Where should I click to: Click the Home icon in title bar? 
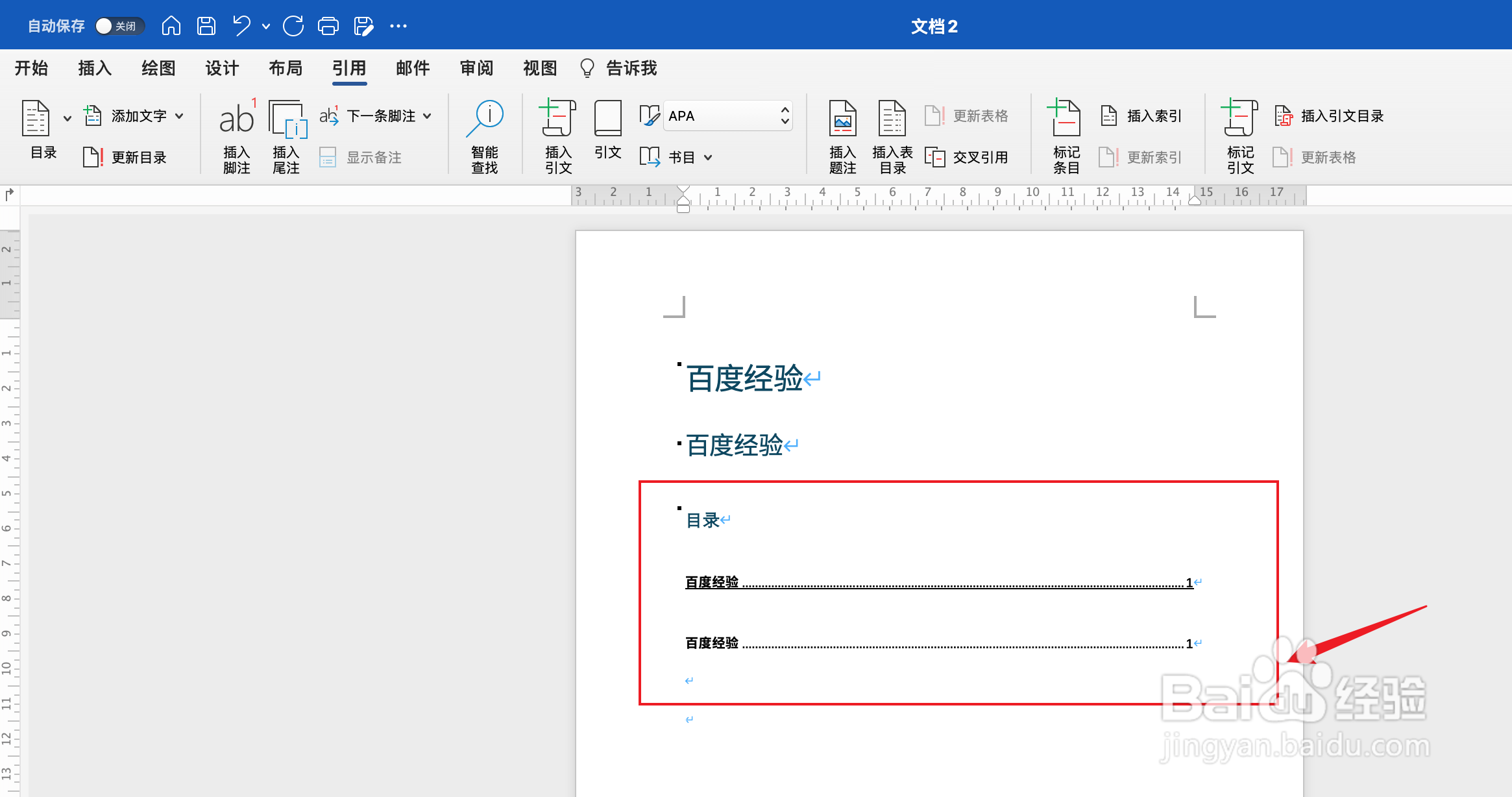171,26
